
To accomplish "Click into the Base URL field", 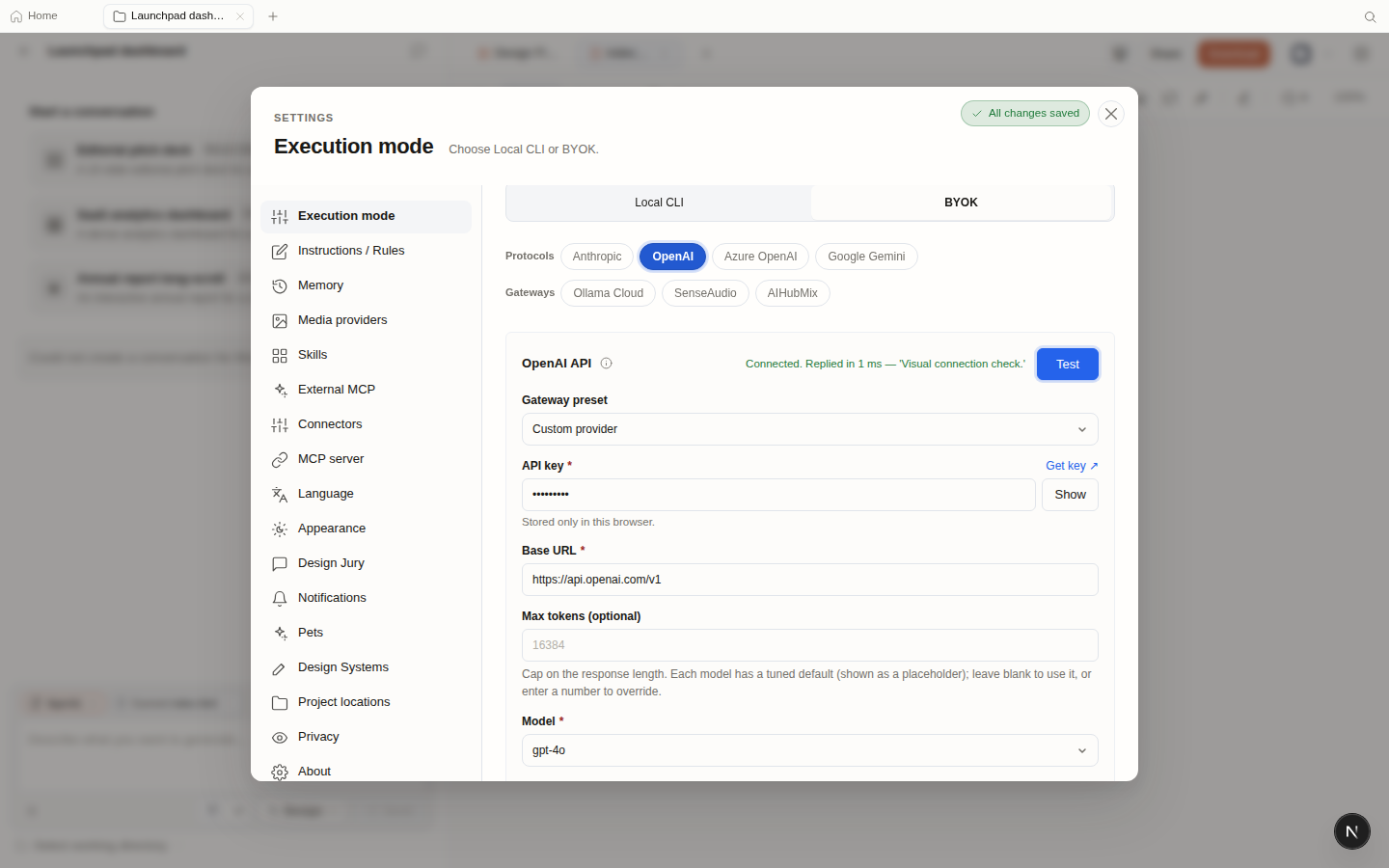I will click(810, 580).
